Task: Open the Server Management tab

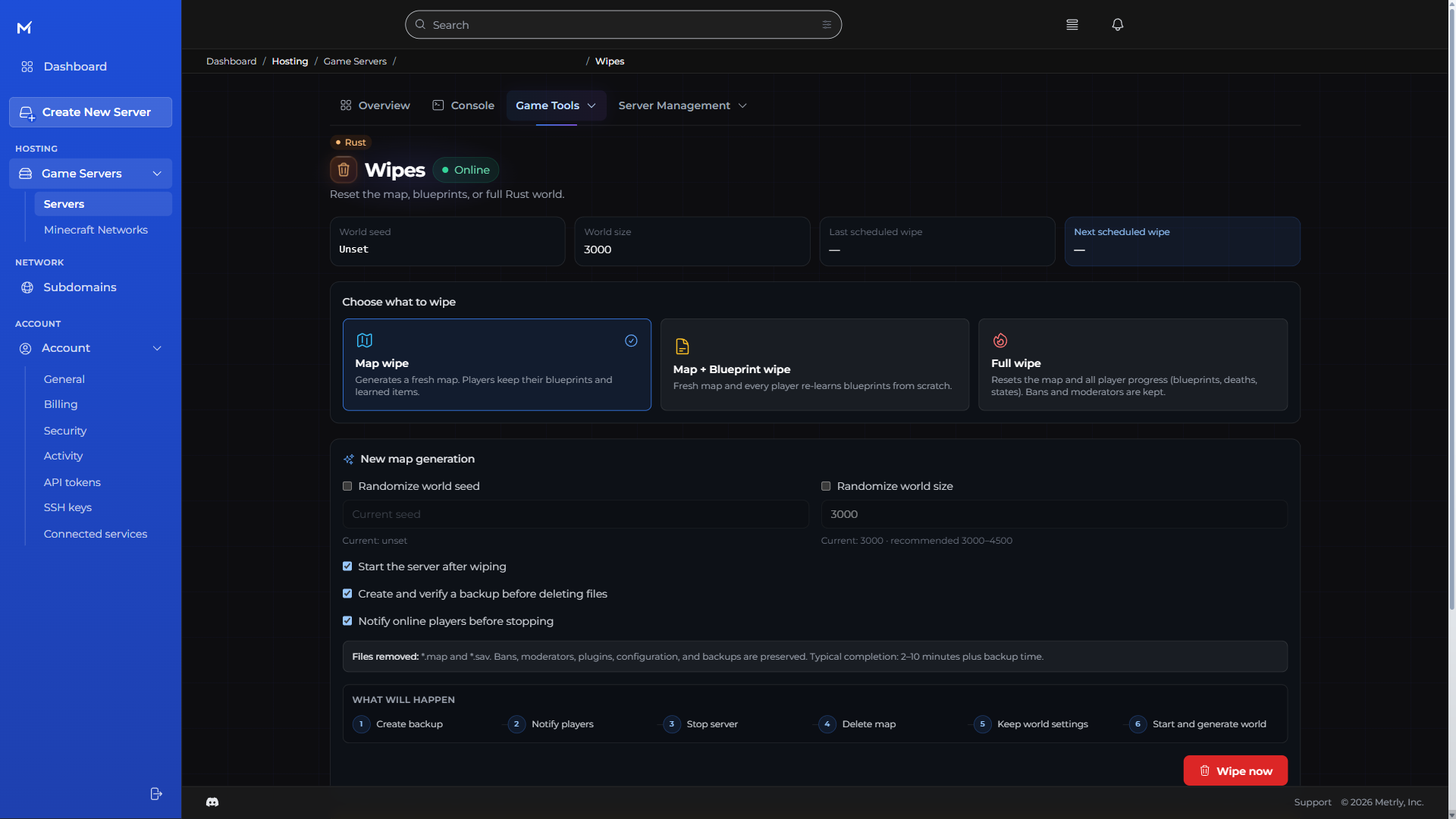Action: pos(682,105)
